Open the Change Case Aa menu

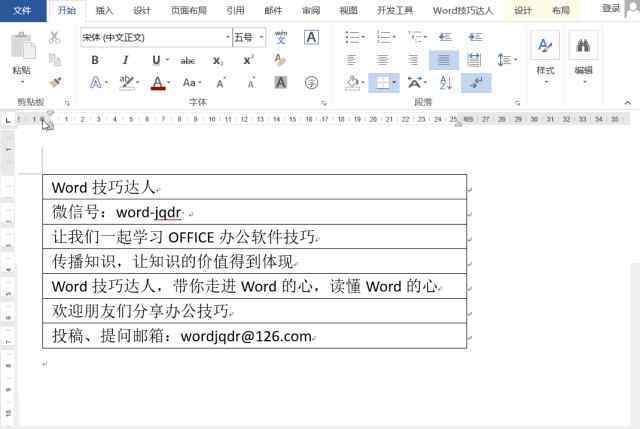point(192,83)
